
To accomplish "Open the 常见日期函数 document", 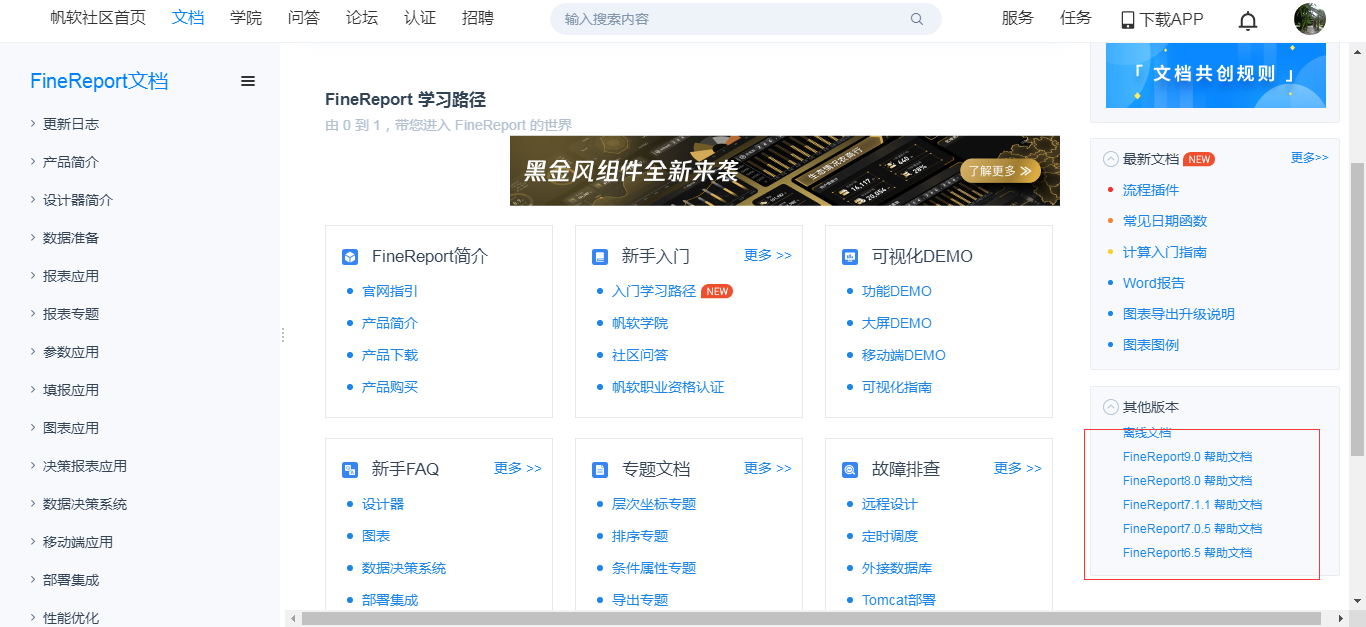I will (x=1165, y=221).
